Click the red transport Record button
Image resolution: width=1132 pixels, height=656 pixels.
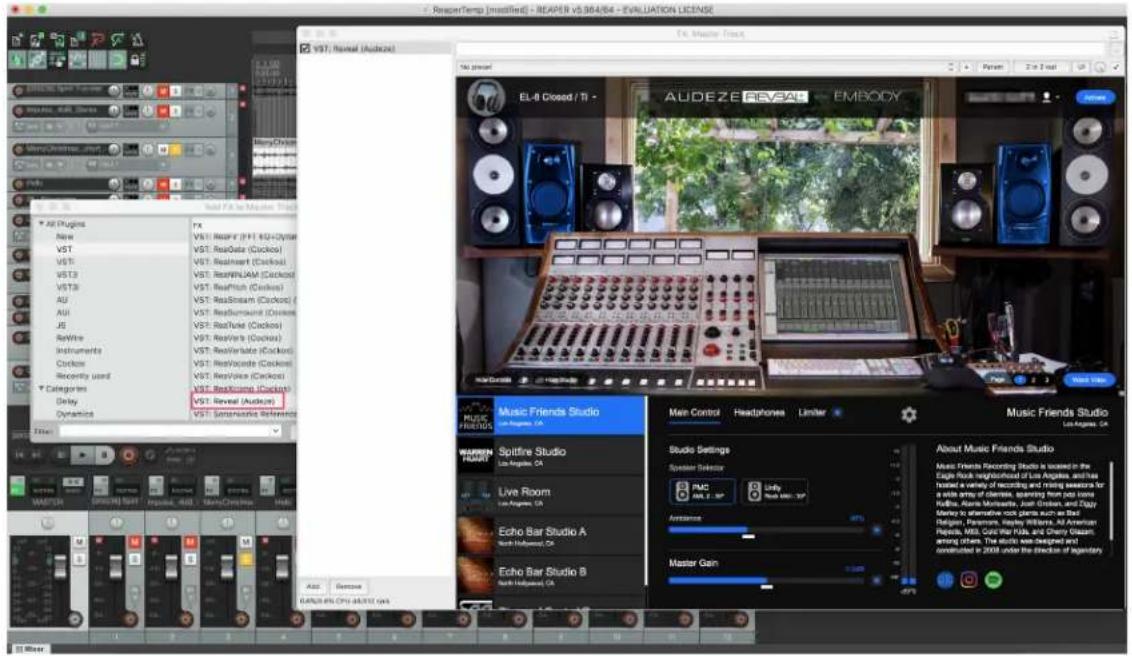click(129, 455)
